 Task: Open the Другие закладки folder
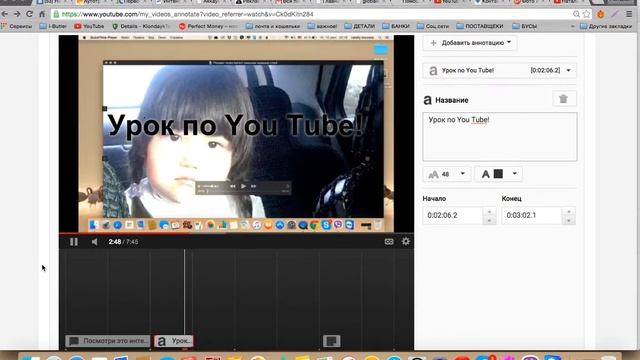606,26
